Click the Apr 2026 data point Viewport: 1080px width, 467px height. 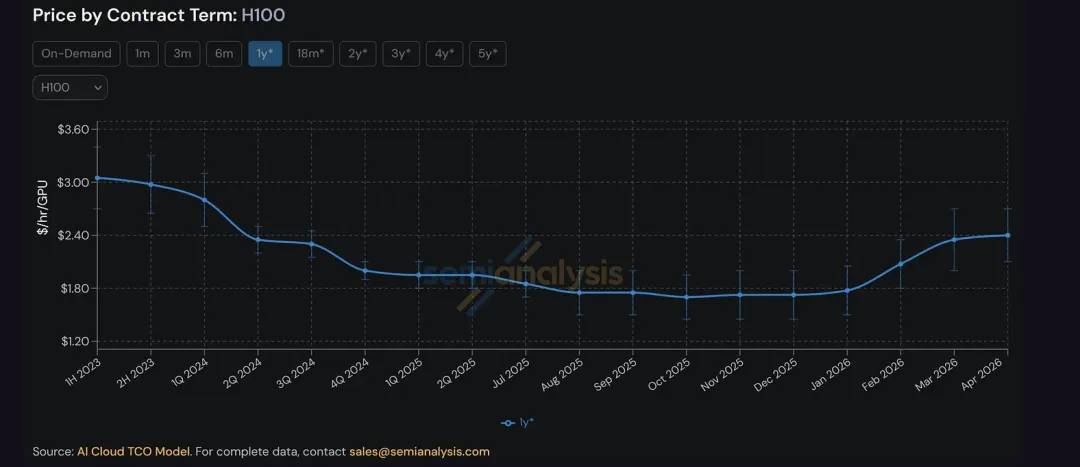[1008, 235]
